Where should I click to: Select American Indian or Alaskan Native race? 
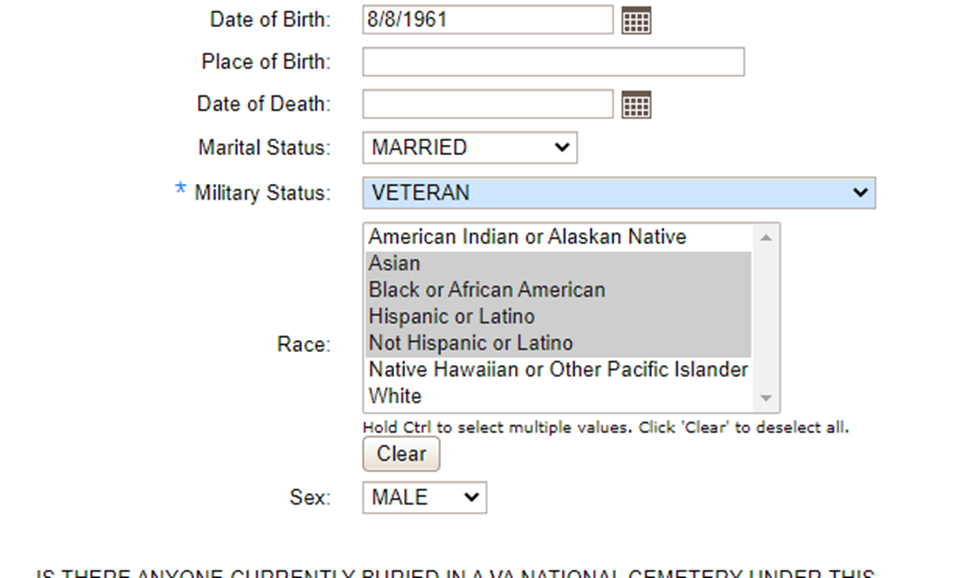coord(527,237)
